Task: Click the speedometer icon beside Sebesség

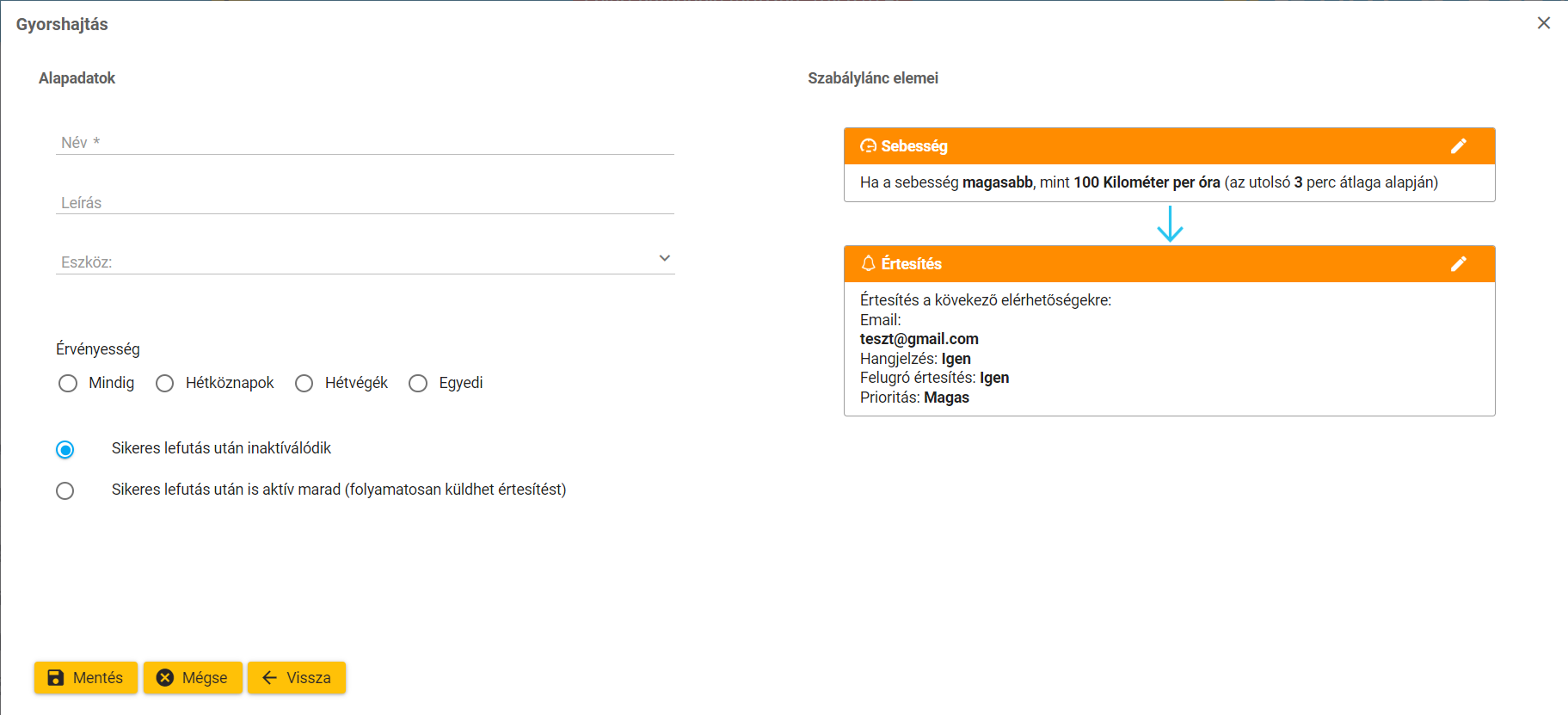Action: click(x=868, y=146)
